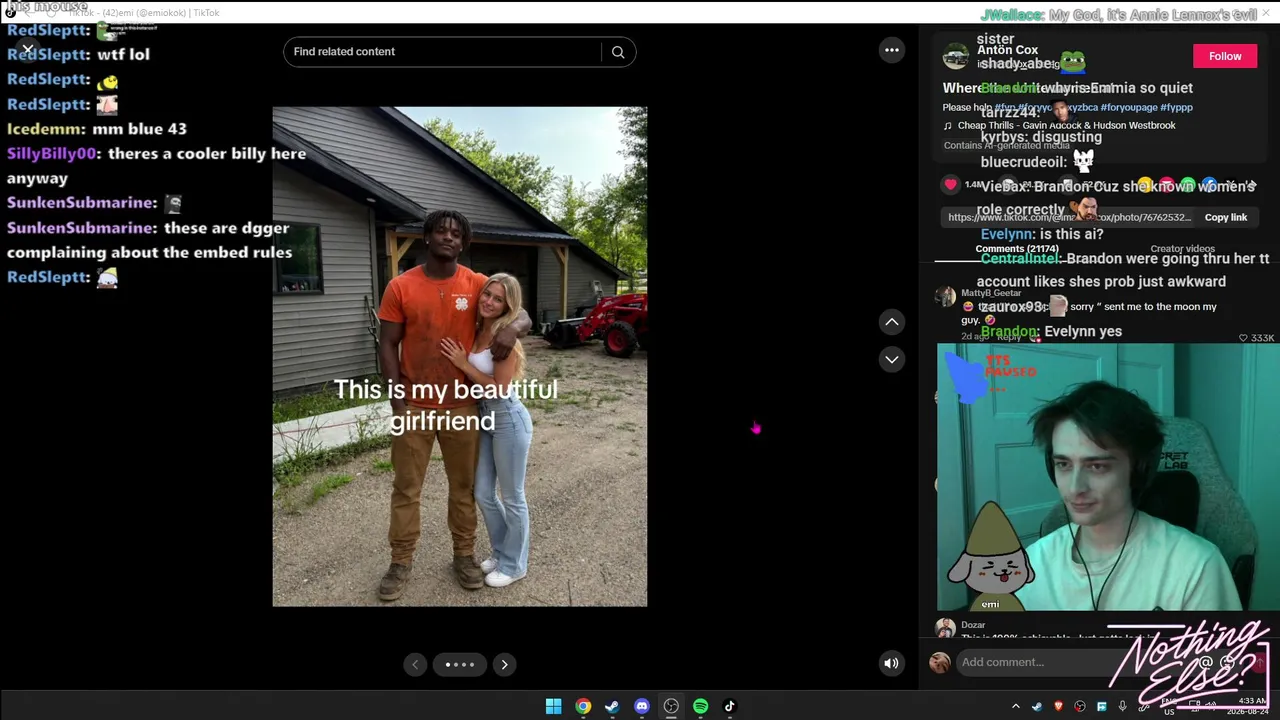The width and height of the screenshot is (1280, 720).
Task: Open the Windows Start menu
Action: 553,707
